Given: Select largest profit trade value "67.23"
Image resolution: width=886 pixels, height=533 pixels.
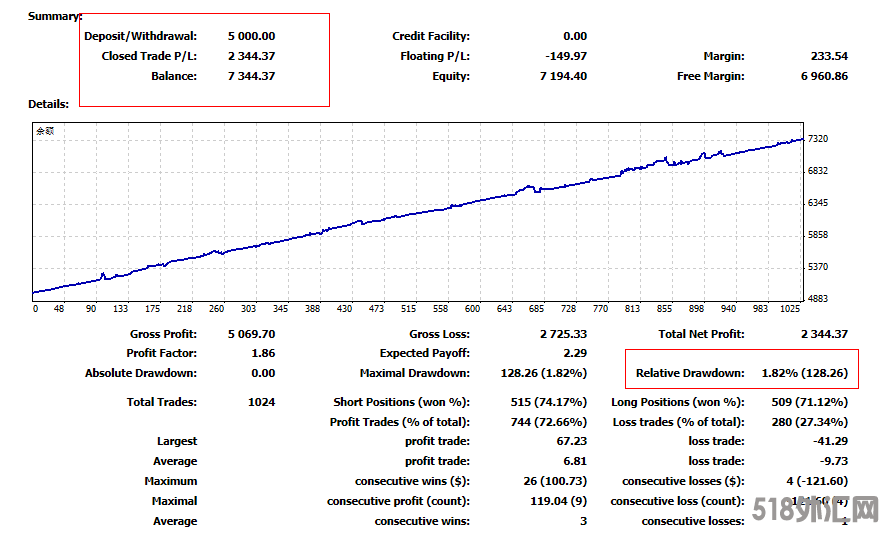Looking at the screenshot, I should (572, 441).
